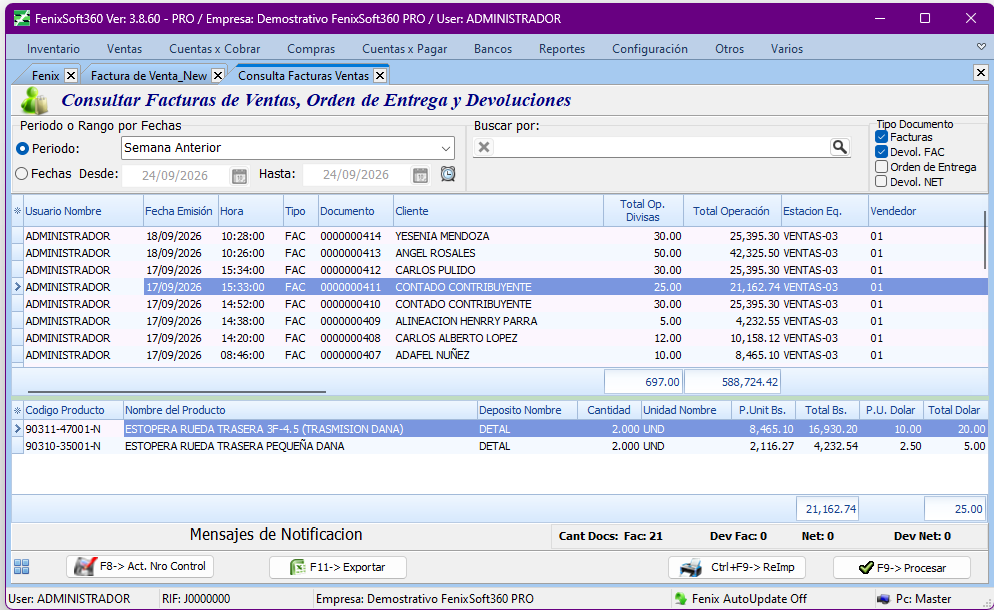This screenshot has width=997, height=612.
Task: Click the Buscar por search field
Action: click(661, 147)
